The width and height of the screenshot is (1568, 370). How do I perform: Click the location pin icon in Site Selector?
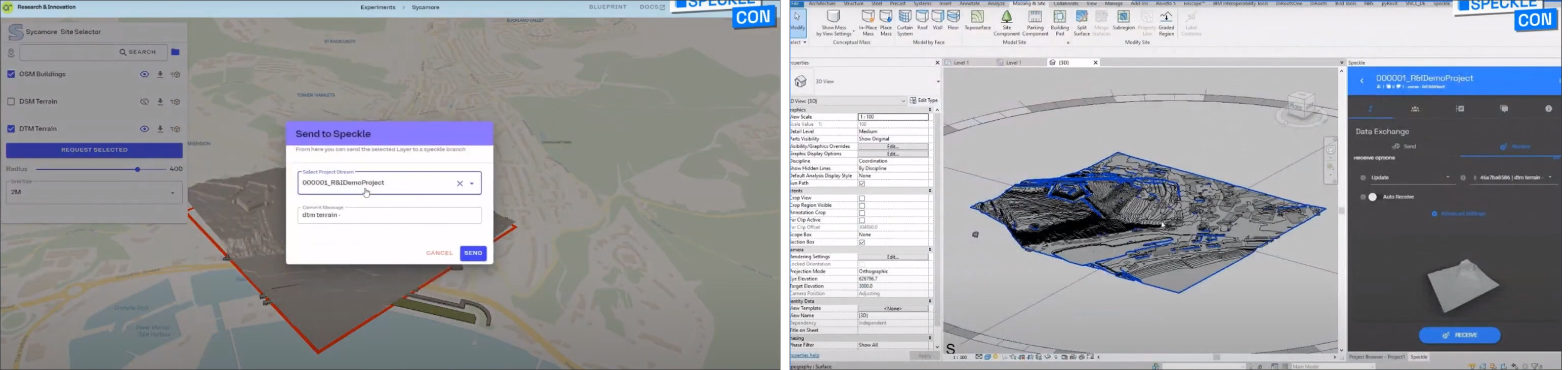pos(11,53)
